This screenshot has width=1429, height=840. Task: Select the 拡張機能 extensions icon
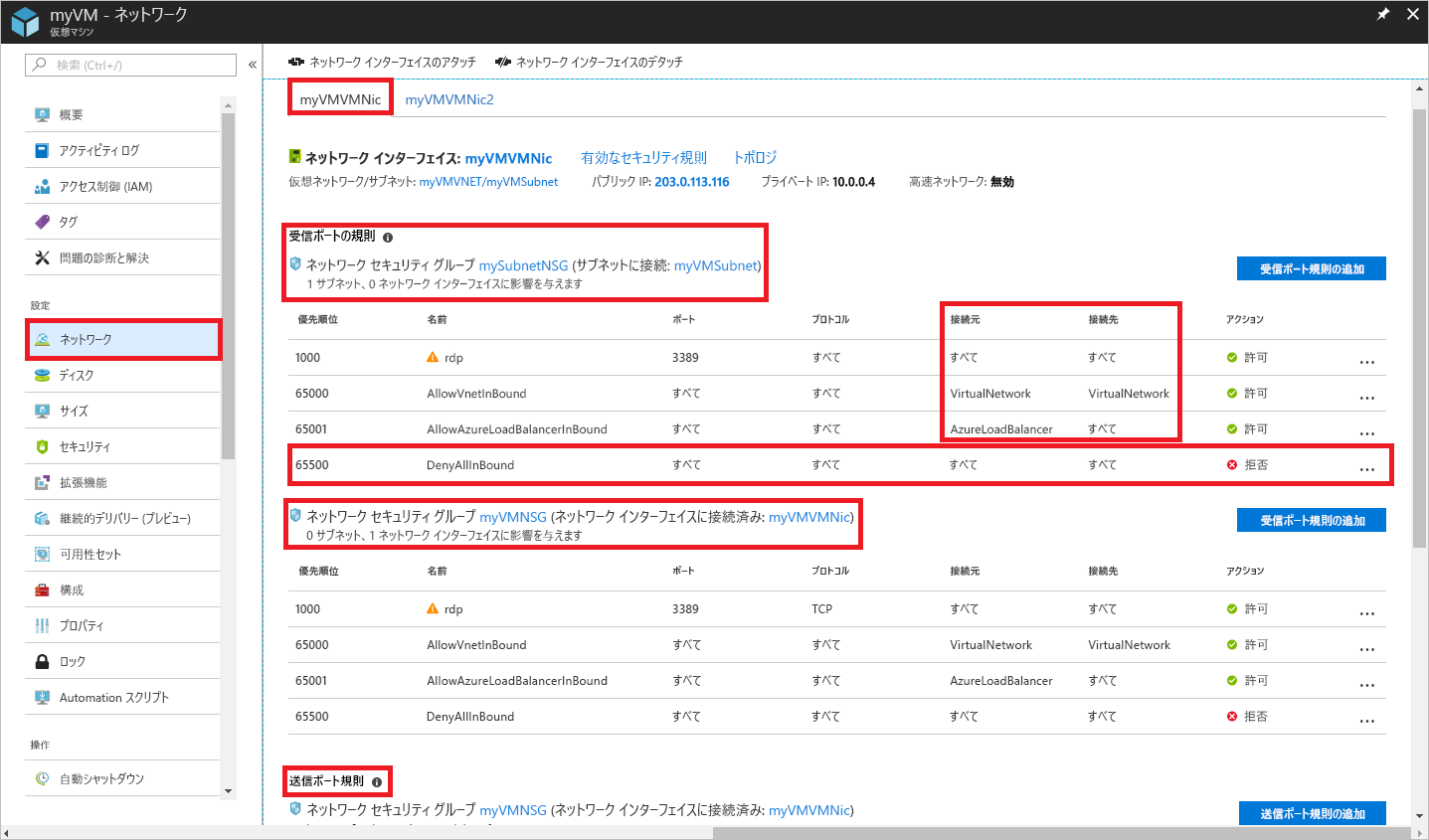pos(42,482)
